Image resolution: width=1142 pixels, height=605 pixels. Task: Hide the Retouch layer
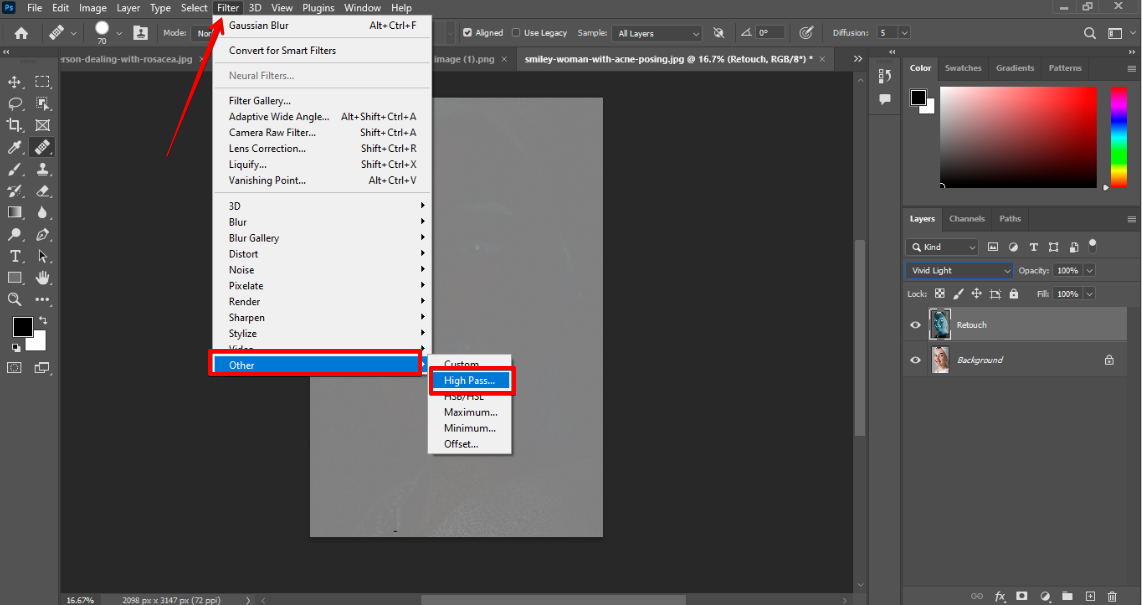pyautogui.click(x=915, y=325)
